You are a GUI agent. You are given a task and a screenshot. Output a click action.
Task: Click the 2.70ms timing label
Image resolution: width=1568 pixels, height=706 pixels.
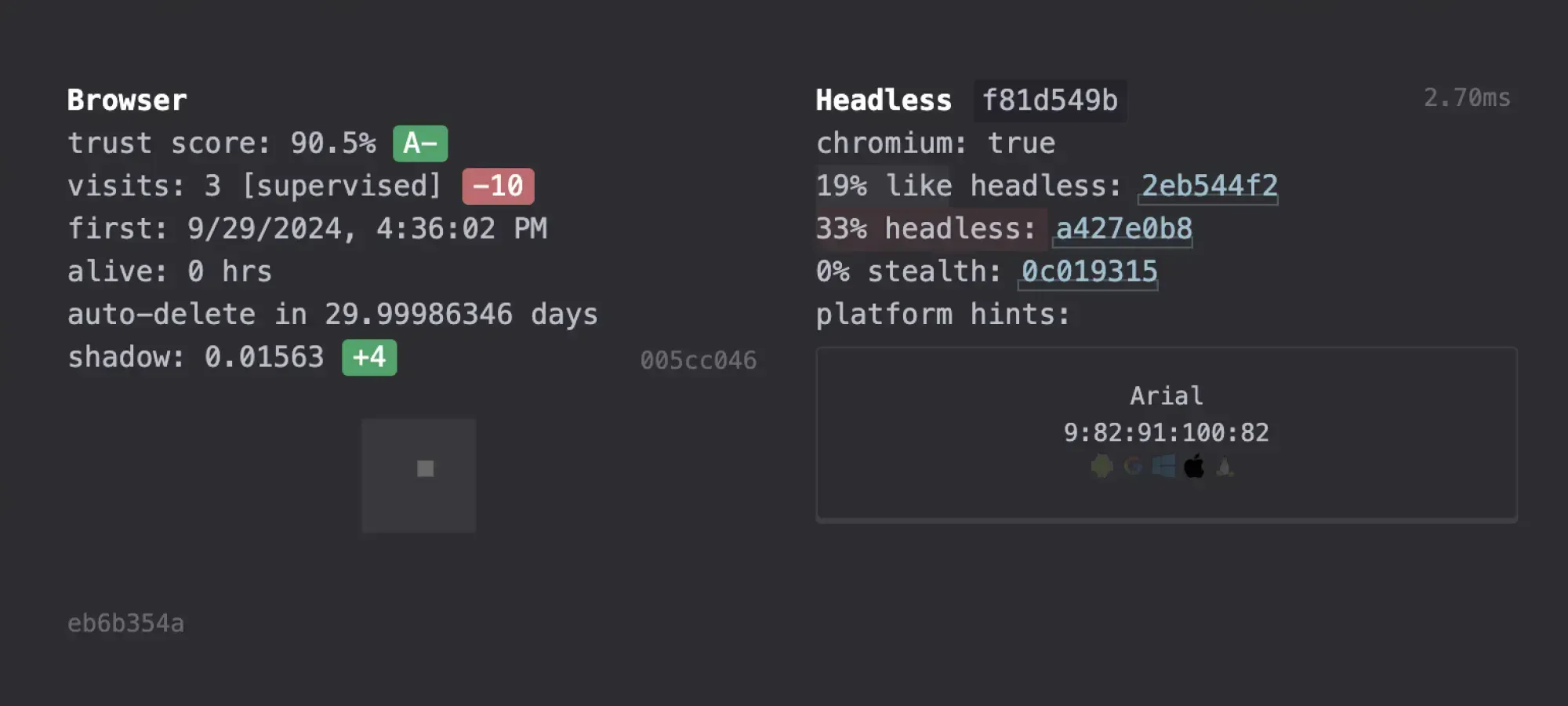tap(1468, 97)
